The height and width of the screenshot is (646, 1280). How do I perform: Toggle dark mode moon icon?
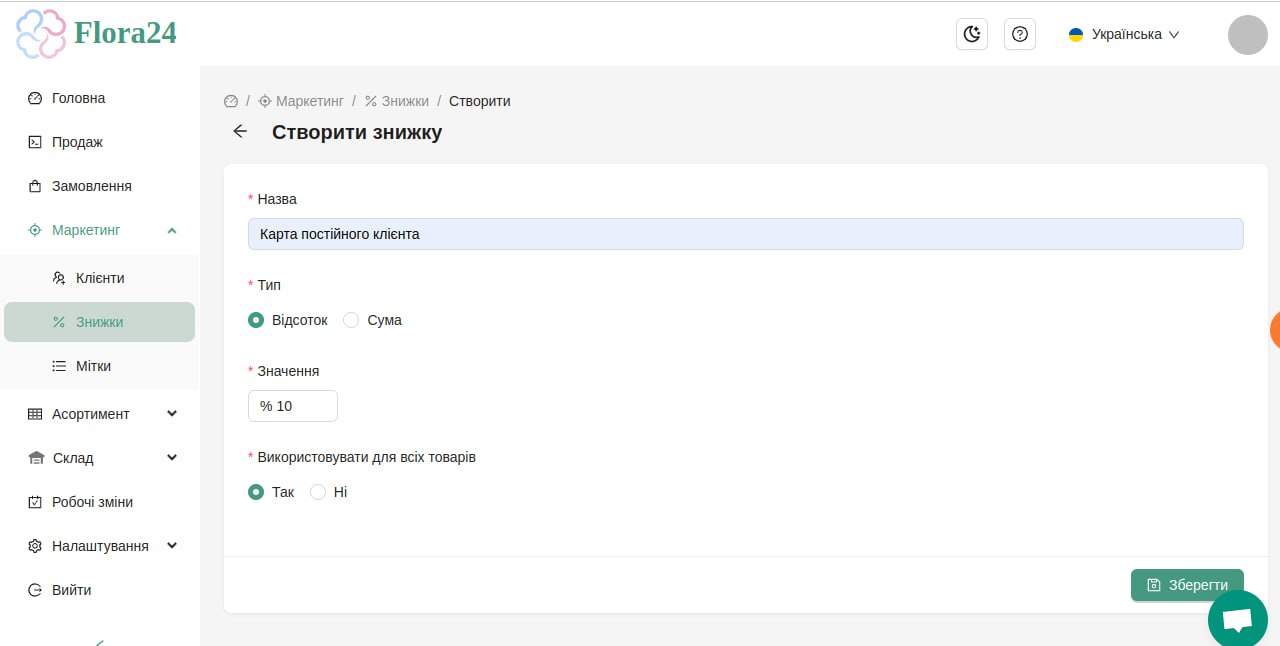(x=972, y=34)
